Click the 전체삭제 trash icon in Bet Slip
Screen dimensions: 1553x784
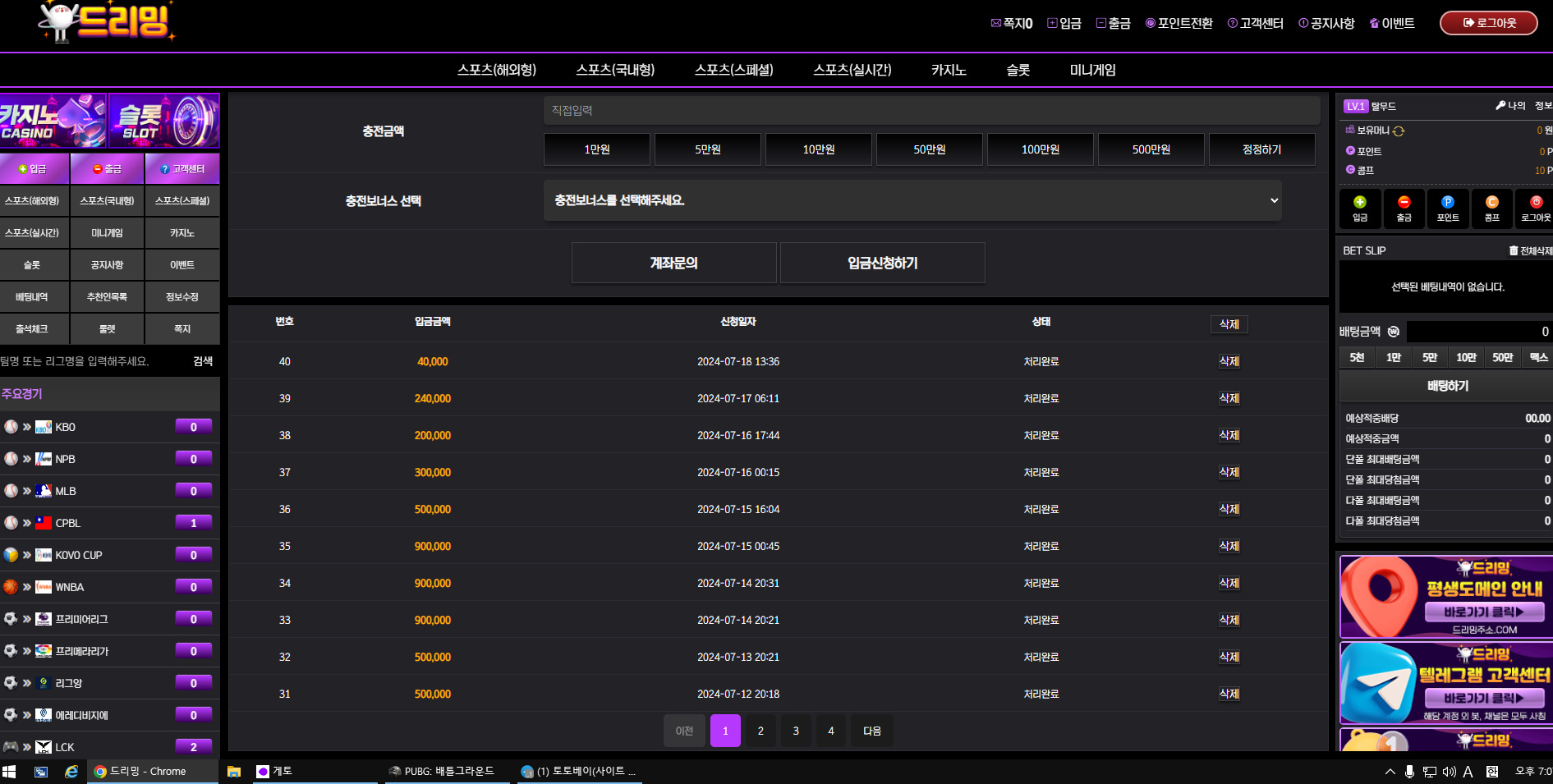coord(1514,251)
